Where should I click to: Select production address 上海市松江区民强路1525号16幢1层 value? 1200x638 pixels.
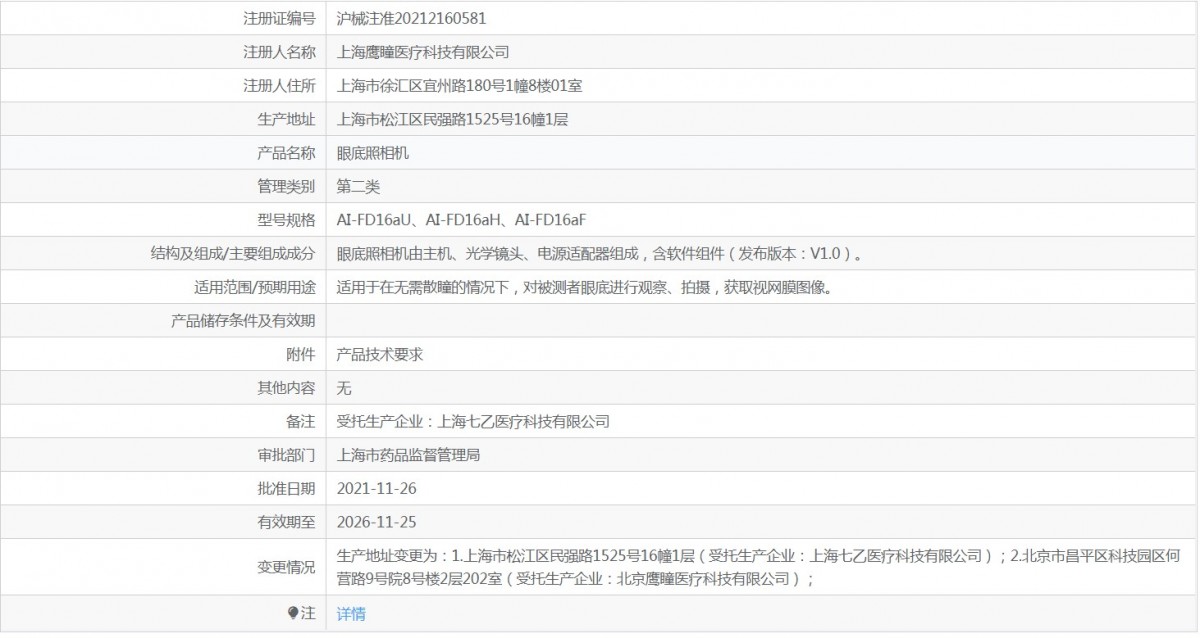pyautogui.click(x=453, y=119)
